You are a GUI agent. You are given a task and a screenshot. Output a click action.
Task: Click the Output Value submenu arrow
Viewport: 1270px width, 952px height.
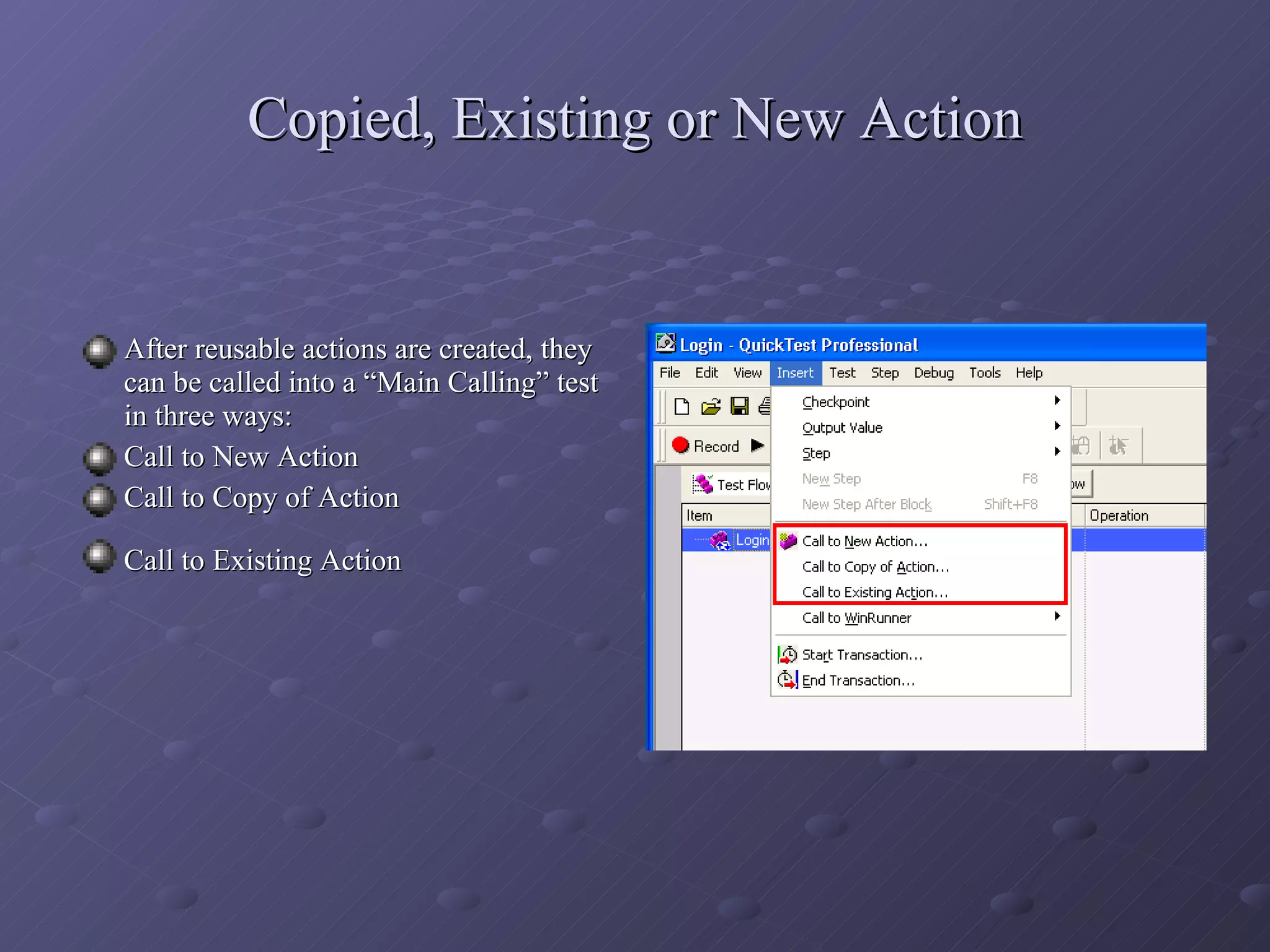[1057, 426]
